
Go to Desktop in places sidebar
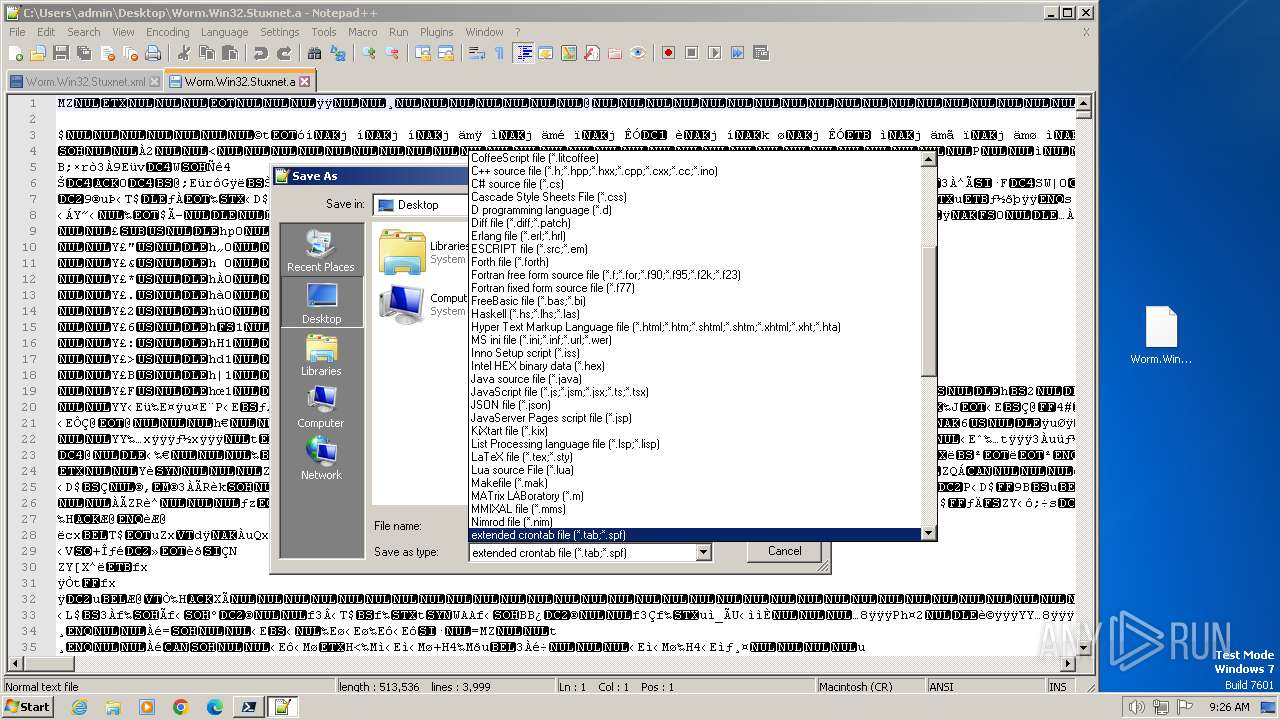[x=321, y=302]
